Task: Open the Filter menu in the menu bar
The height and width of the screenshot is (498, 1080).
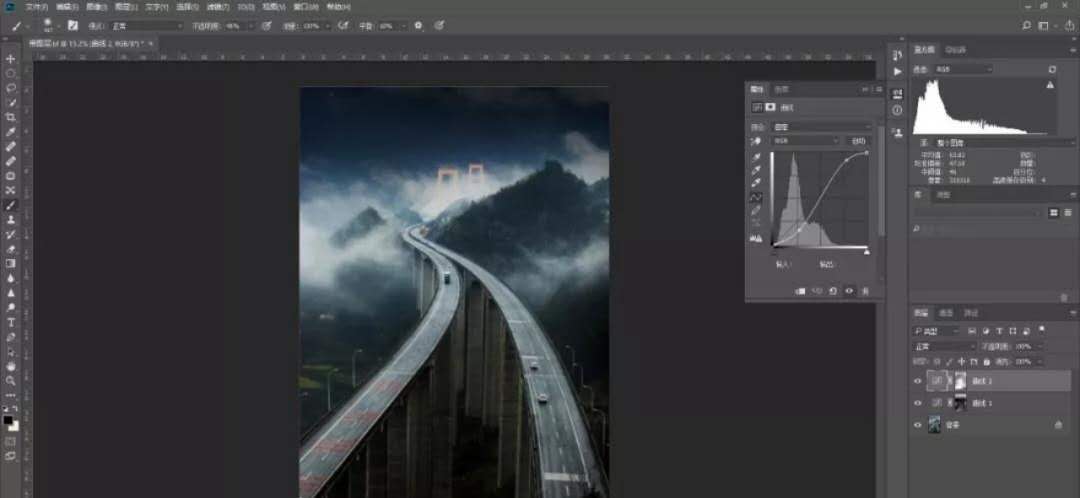Action: pyautogui.click(x=215, y=6)
